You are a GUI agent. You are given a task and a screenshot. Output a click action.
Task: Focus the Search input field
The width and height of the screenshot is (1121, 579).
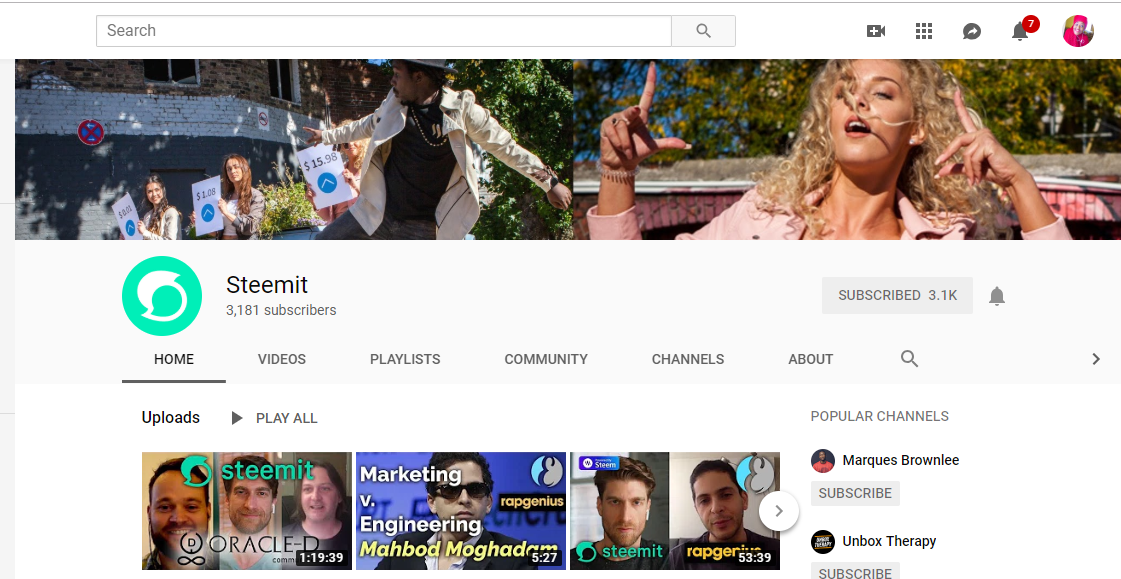(384, 31)
